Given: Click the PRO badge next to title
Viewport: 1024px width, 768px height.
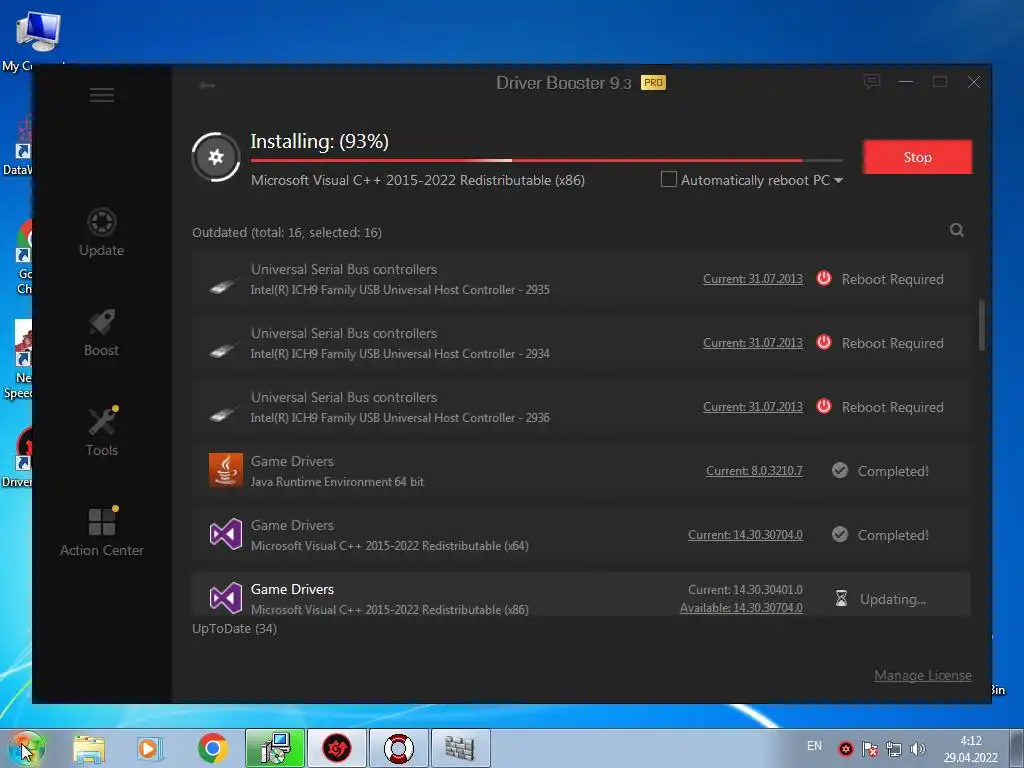Looking at the screenshot, I should point(653,82).
